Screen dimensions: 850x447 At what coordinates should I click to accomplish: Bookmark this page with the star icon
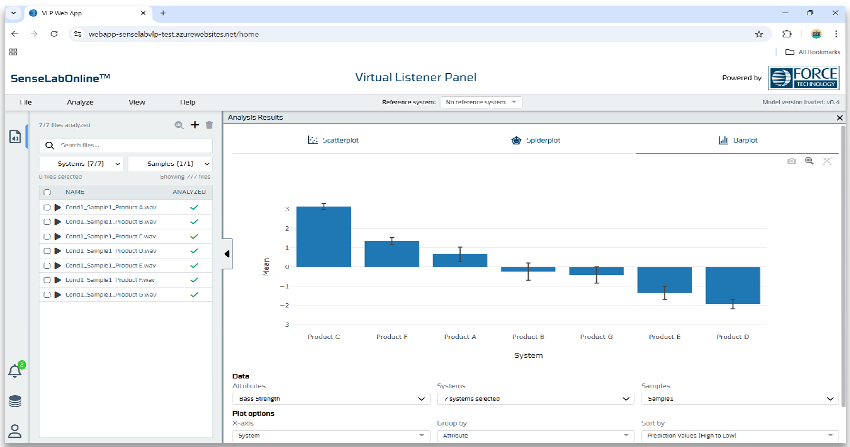click(759, 34)
